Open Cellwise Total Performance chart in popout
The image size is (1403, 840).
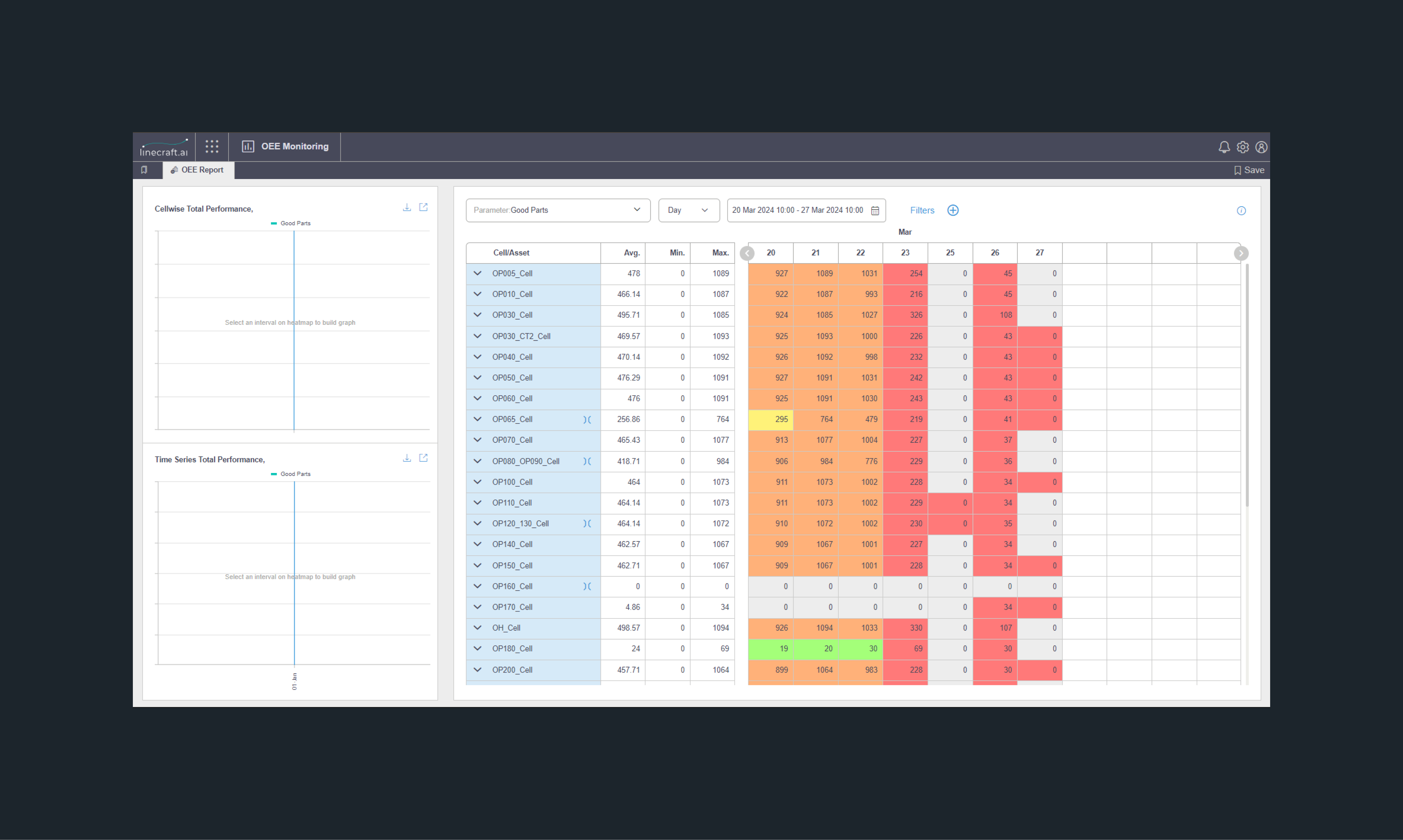(x=423, y=207)
